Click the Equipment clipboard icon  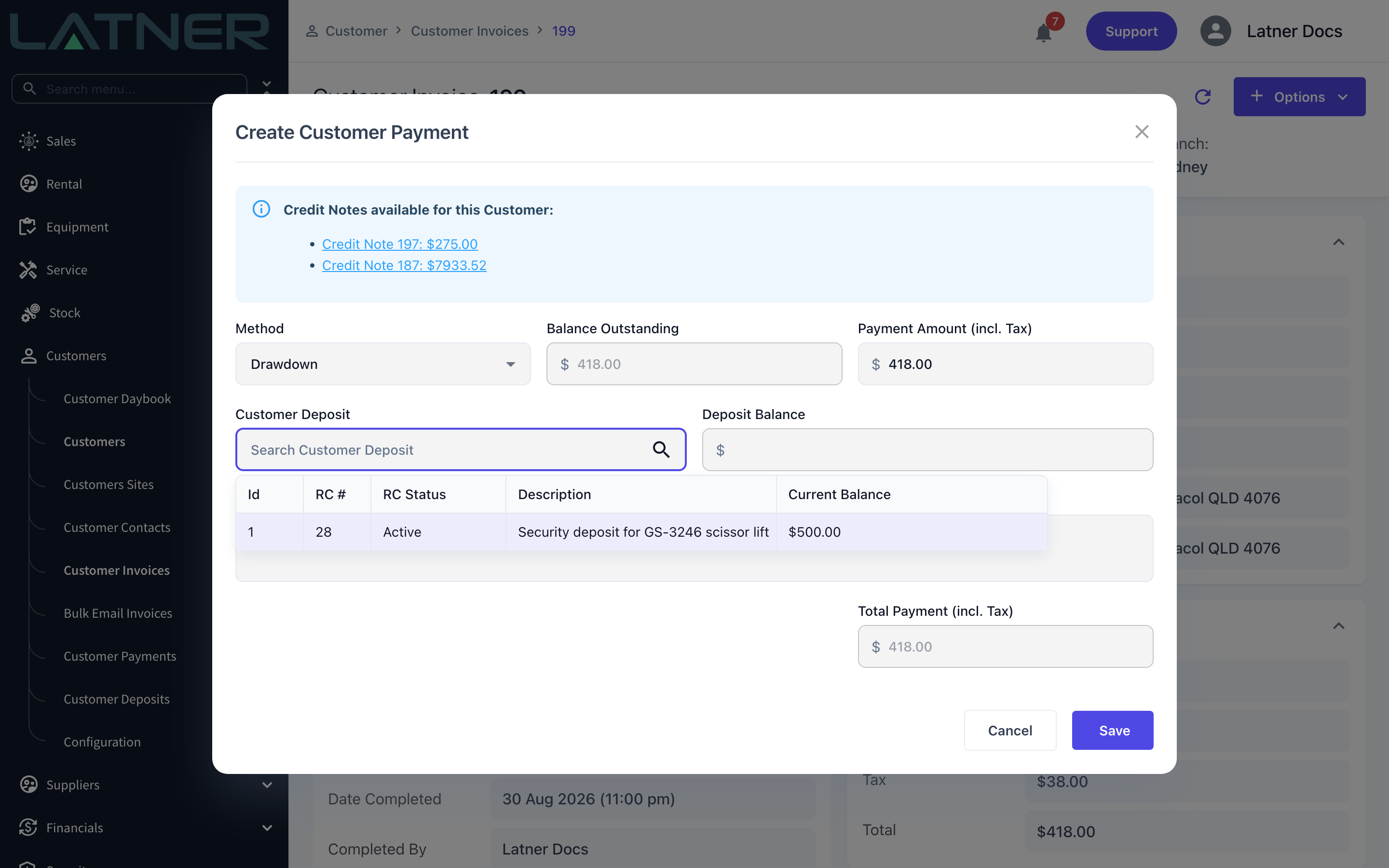[27, 227]
